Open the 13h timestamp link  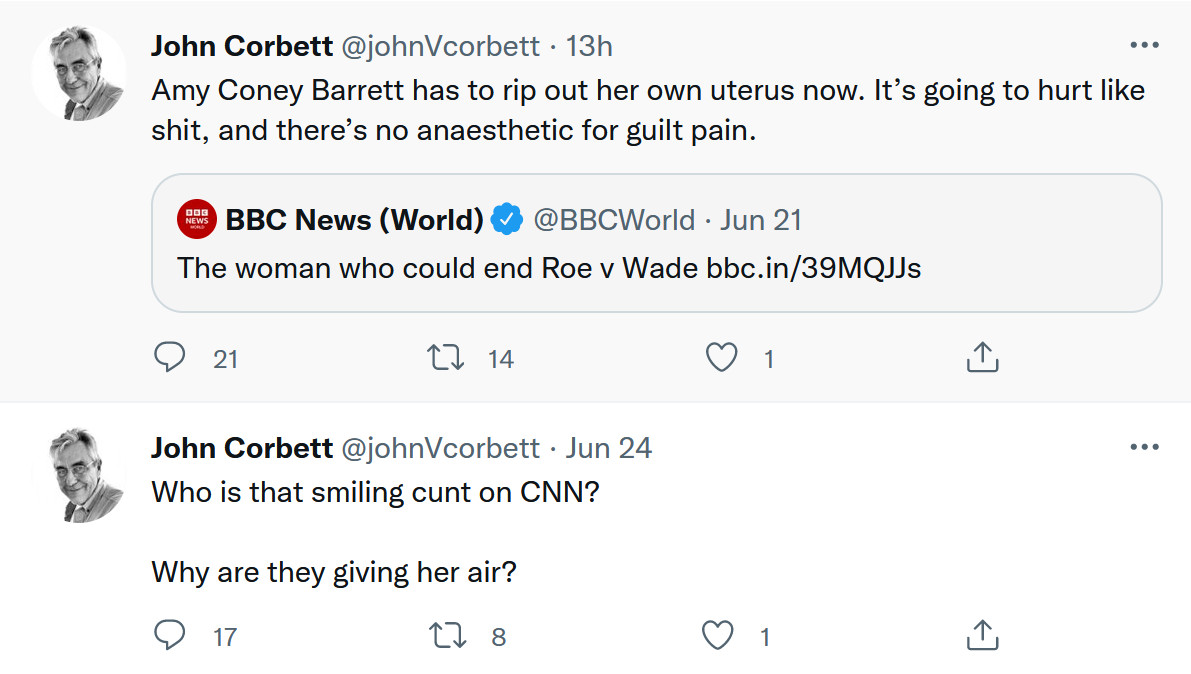pyautogui.click(x=589, y=46)
